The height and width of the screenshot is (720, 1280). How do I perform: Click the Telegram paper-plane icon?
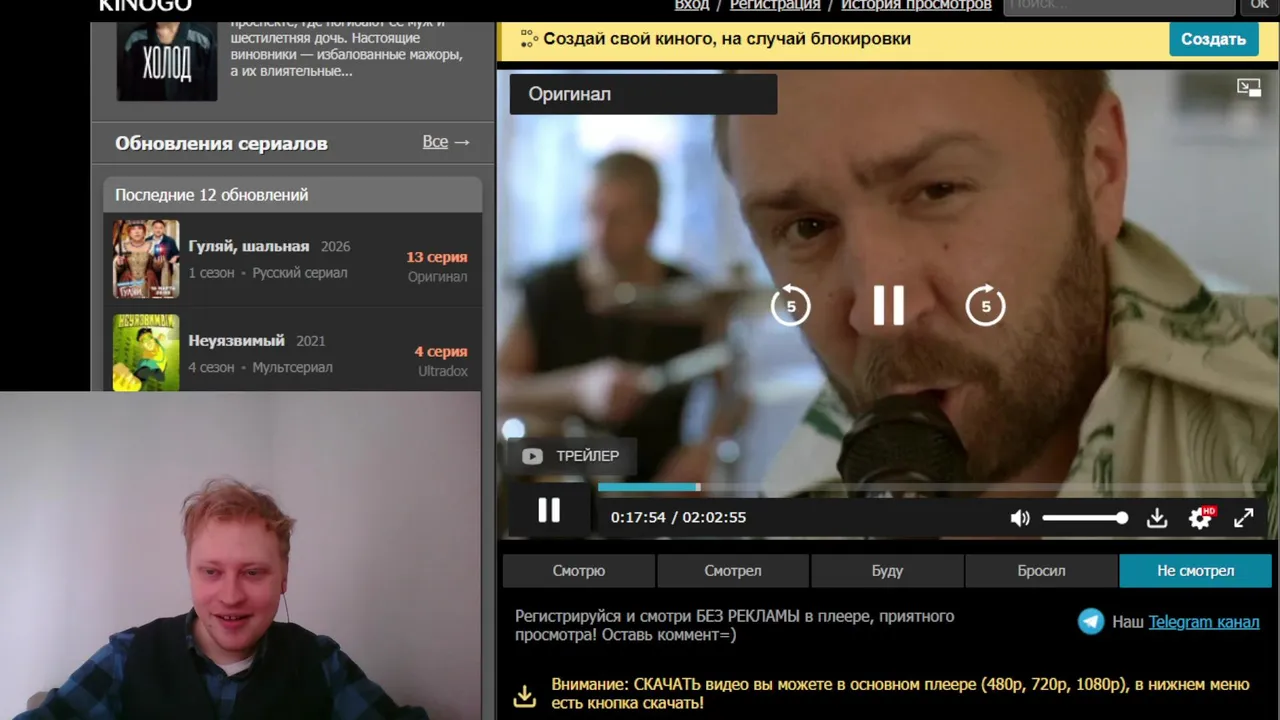1091,622
